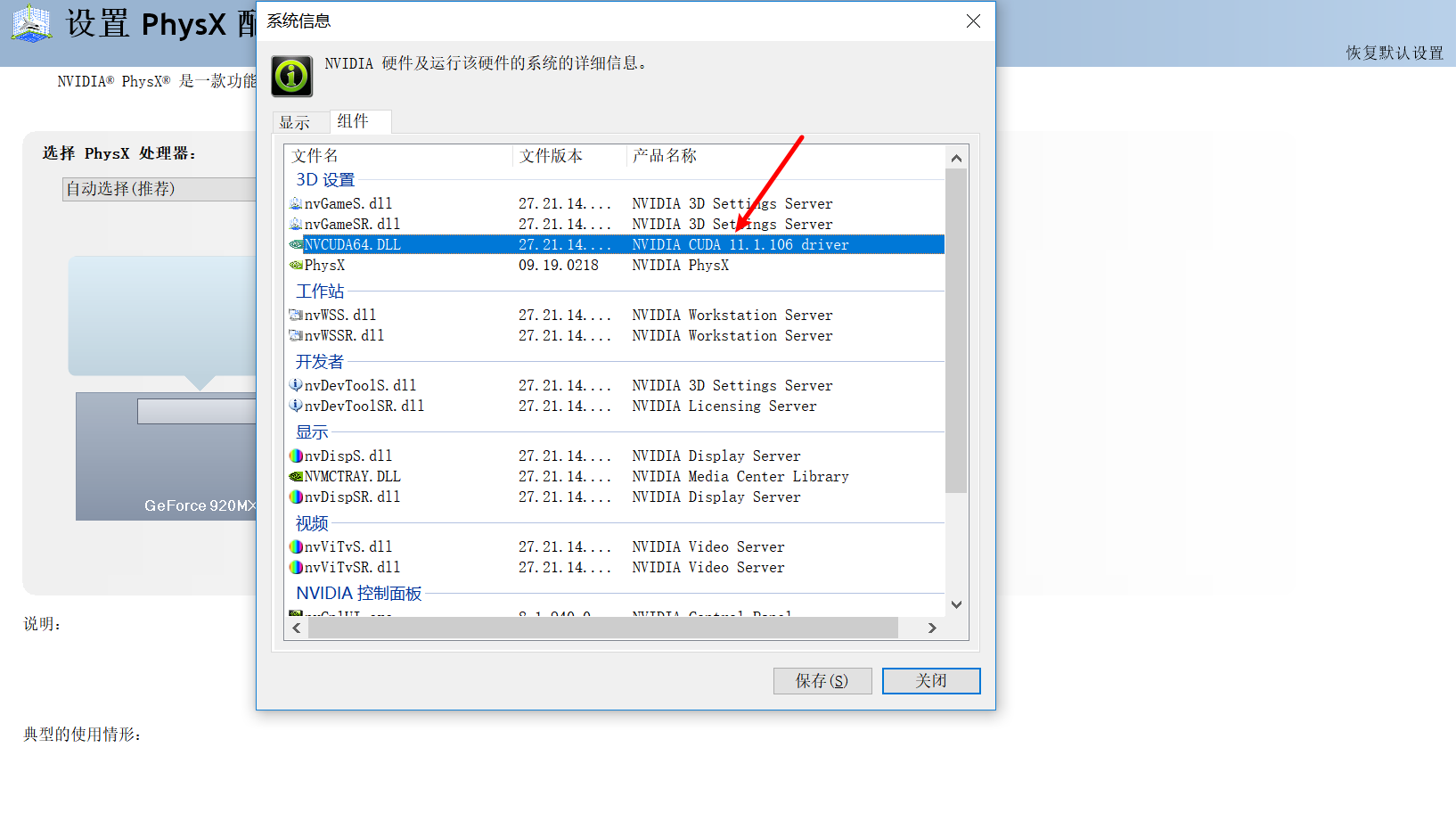Click the 显示 group header in the list
1456x813 pixels.
312,432
